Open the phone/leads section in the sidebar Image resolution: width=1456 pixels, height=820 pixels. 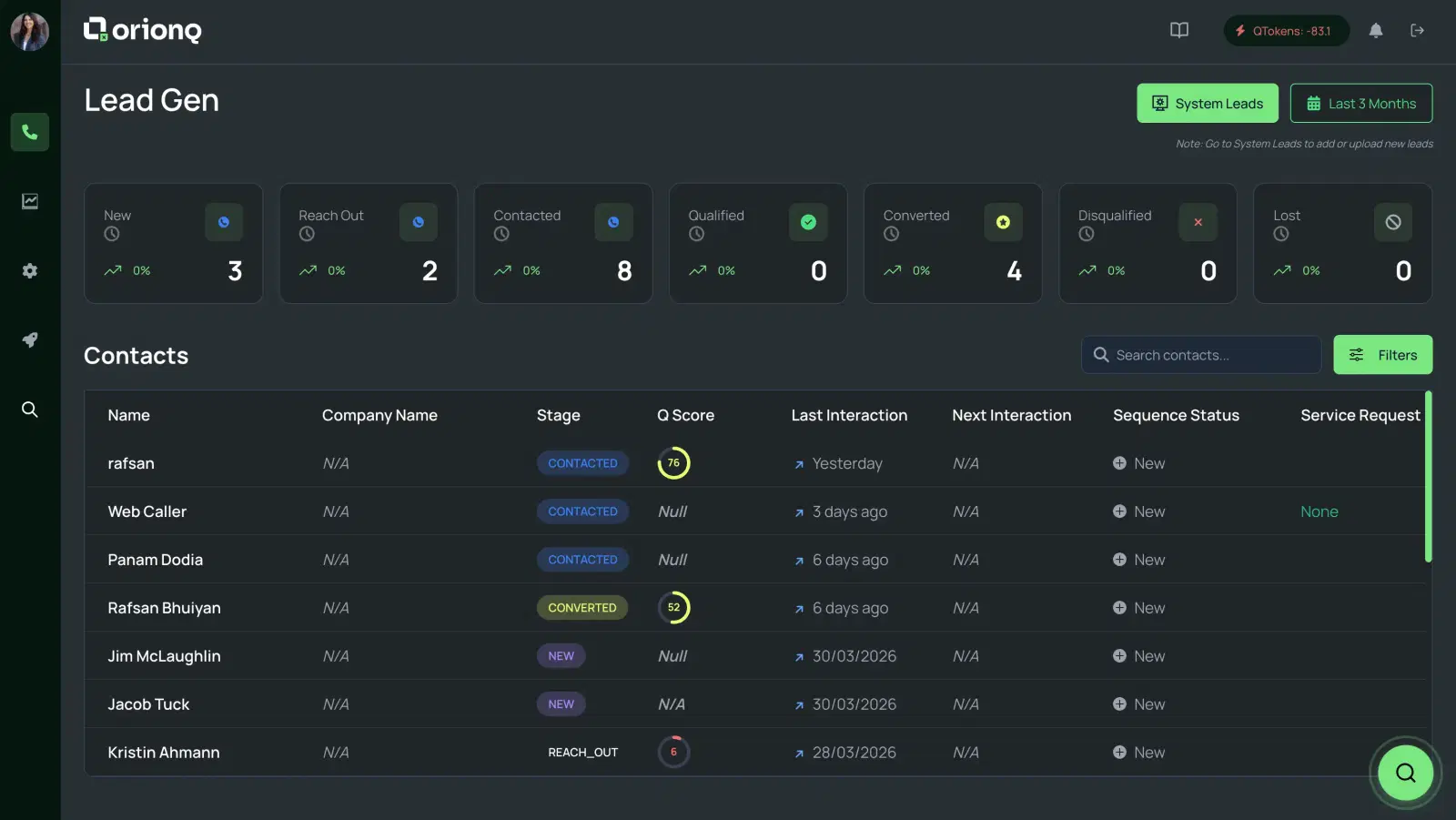pos(29,132)
